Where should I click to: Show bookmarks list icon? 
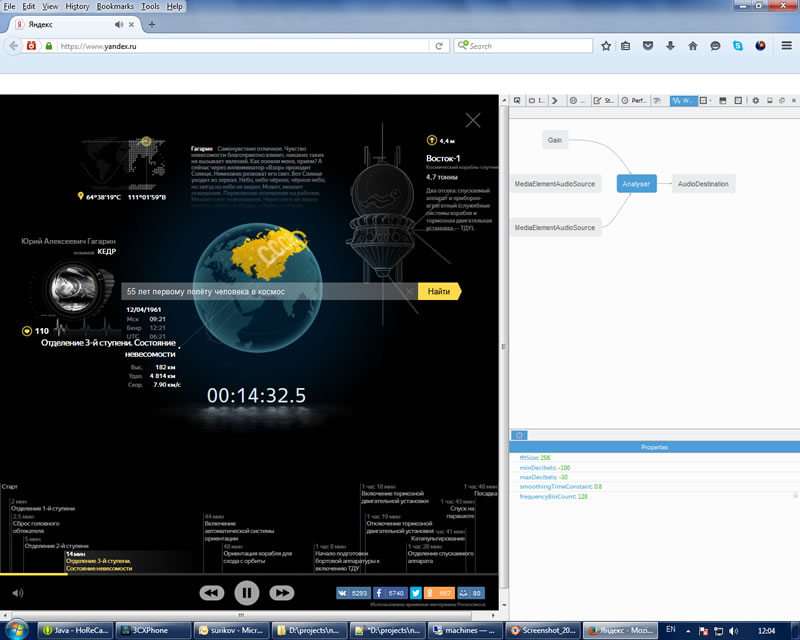coord(626,46)
